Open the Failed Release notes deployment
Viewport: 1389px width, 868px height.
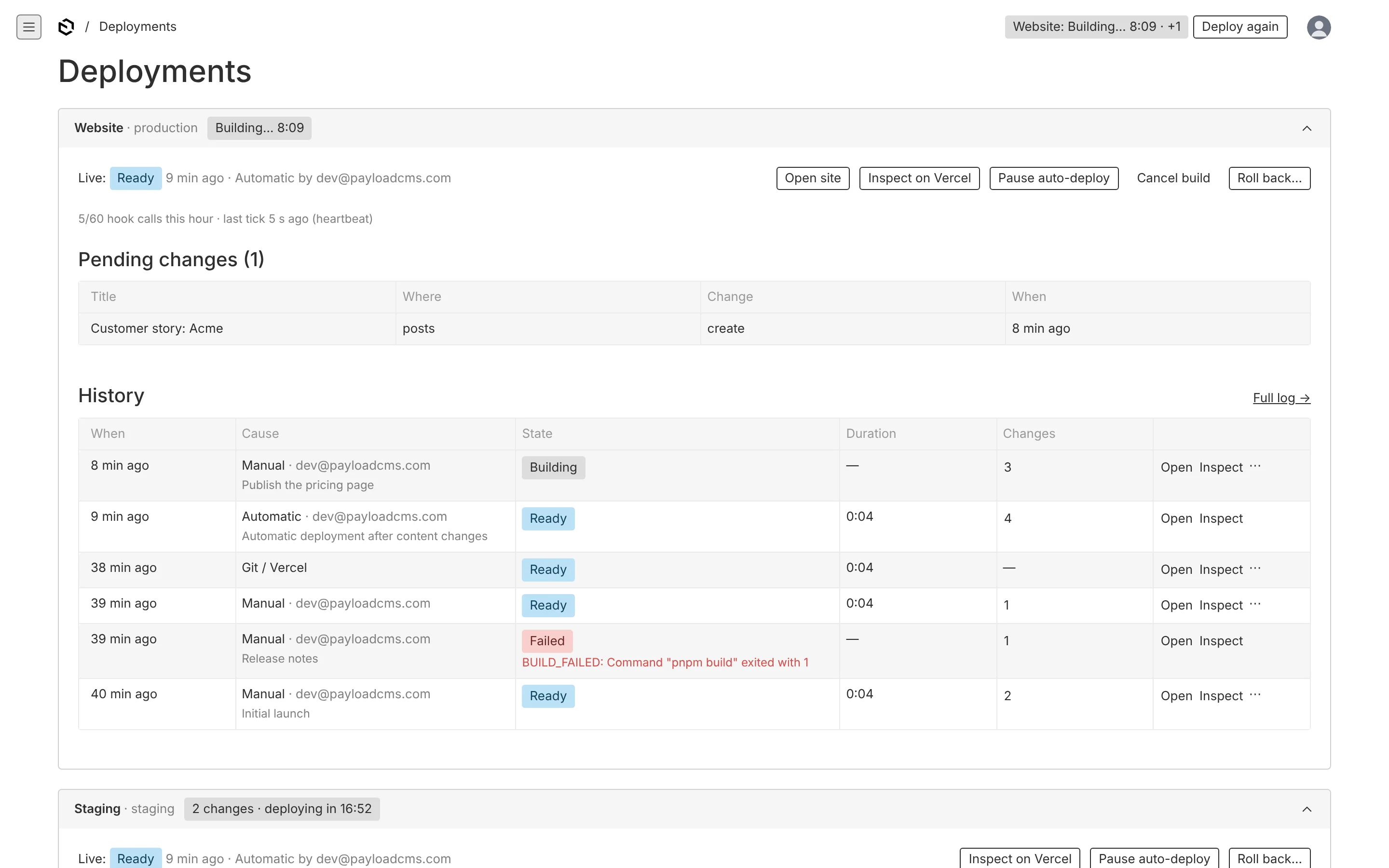click(x=1176, y=641)
